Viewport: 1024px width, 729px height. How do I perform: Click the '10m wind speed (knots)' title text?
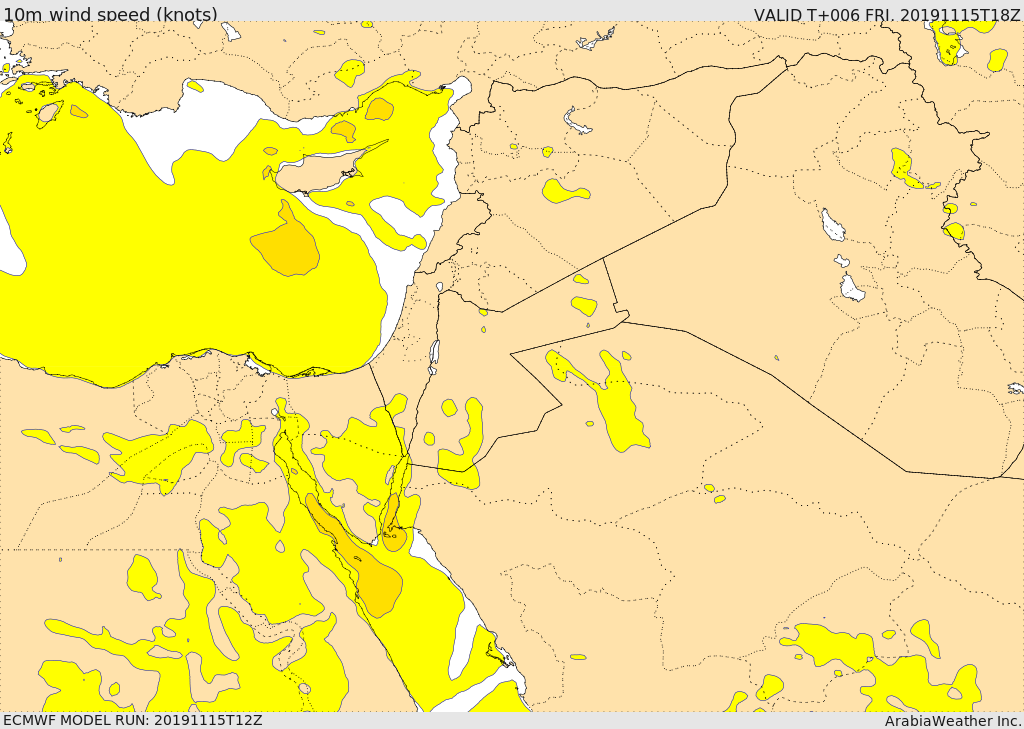[110, 14]
